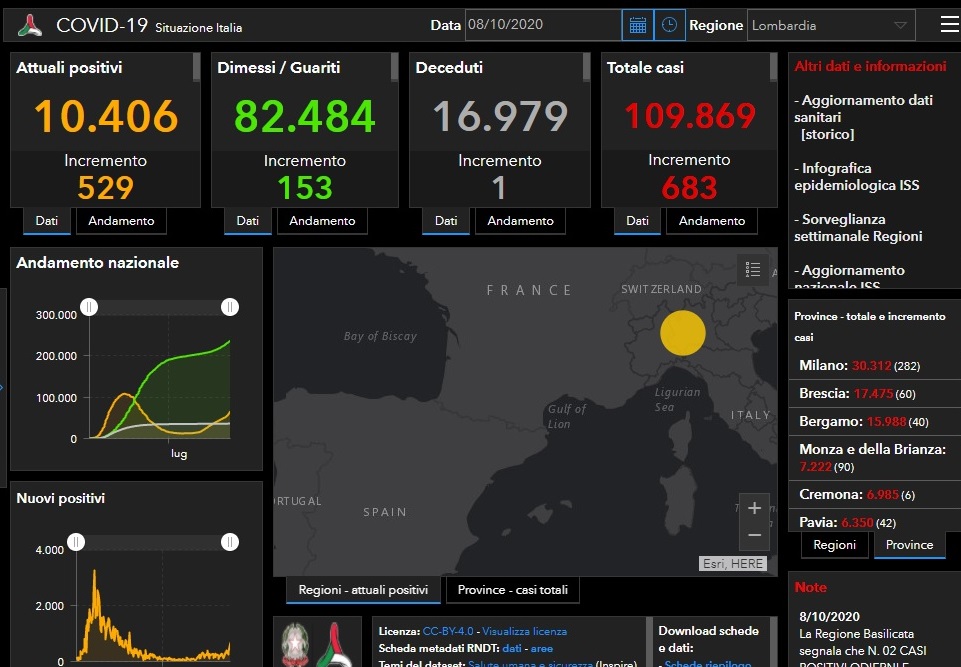Show Andamento tab under Deceduti

point(520,221)
